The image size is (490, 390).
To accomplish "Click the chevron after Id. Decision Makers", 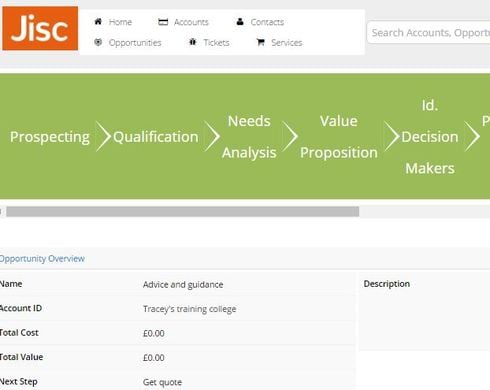I will 472,136.
